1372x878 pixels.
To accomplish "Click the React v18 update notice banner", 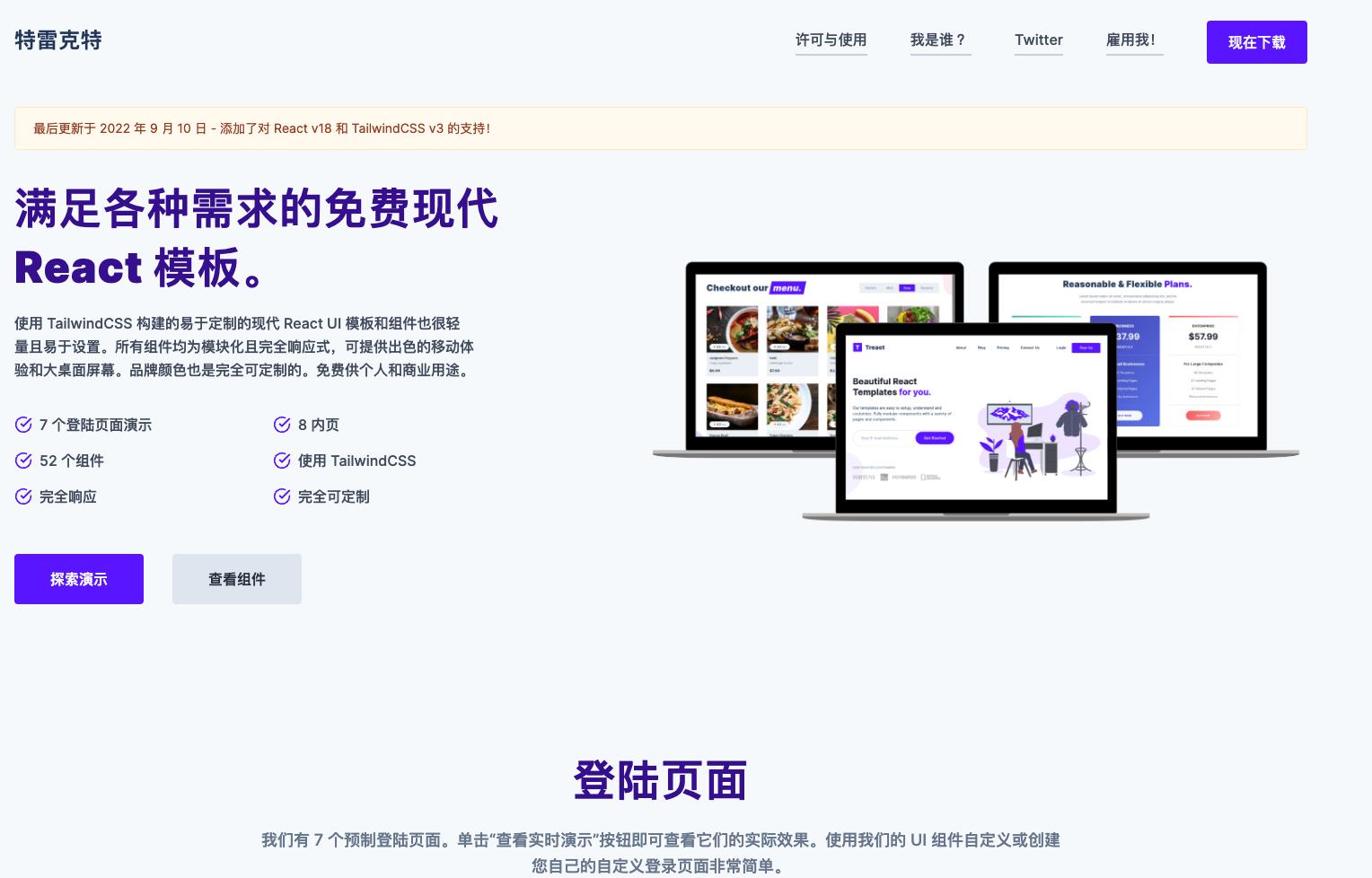I will [x=661, y=128].
